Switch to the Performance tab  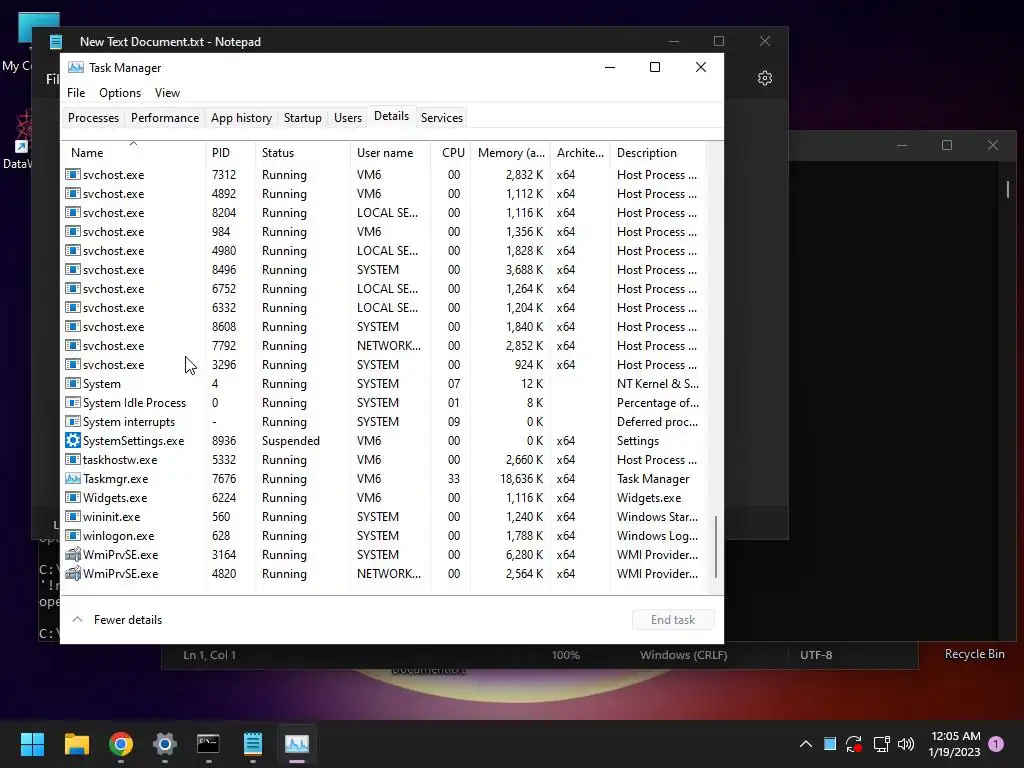tap(165, 118)
